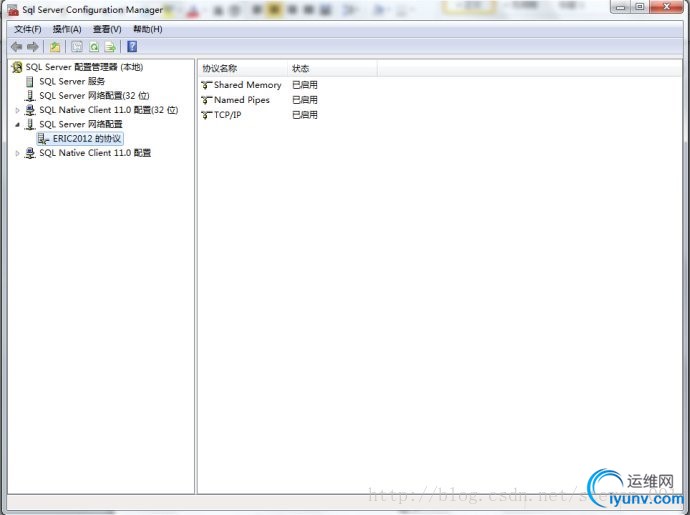
Task: Click the application icon in title bar
Action: 13,10
